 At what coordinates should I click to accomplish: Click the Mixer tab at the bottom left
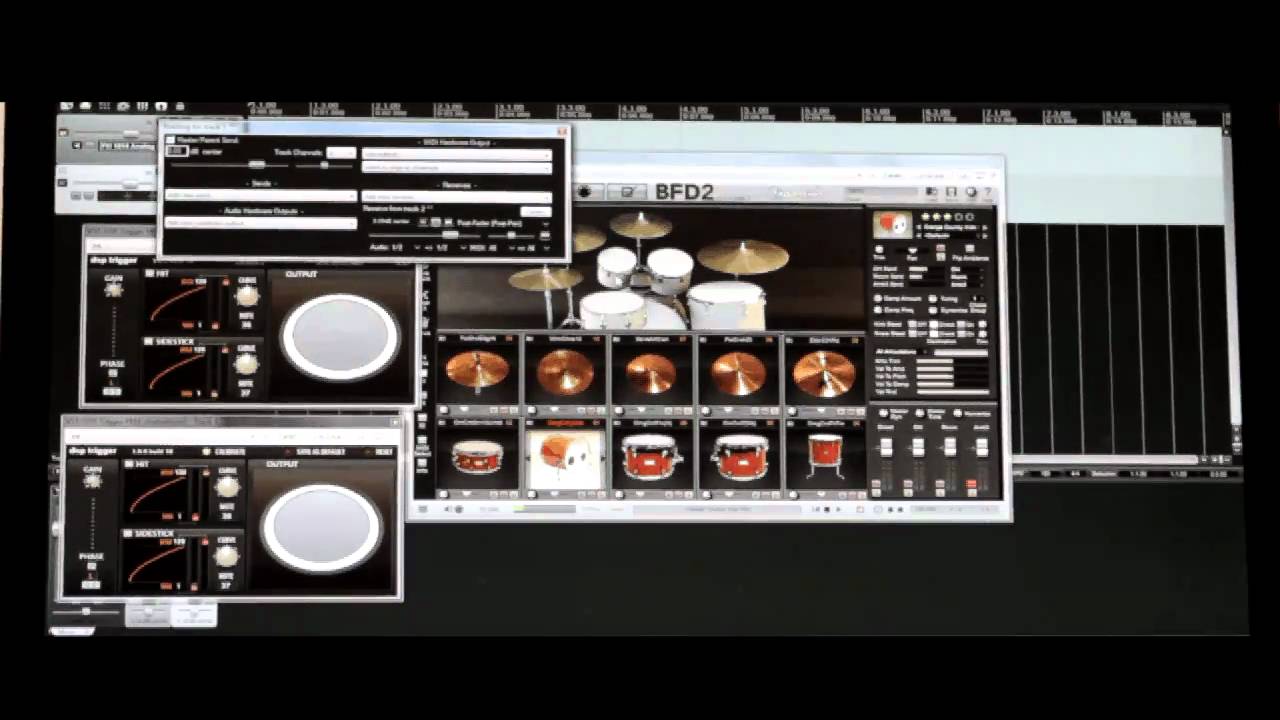[x=73, y=631]
